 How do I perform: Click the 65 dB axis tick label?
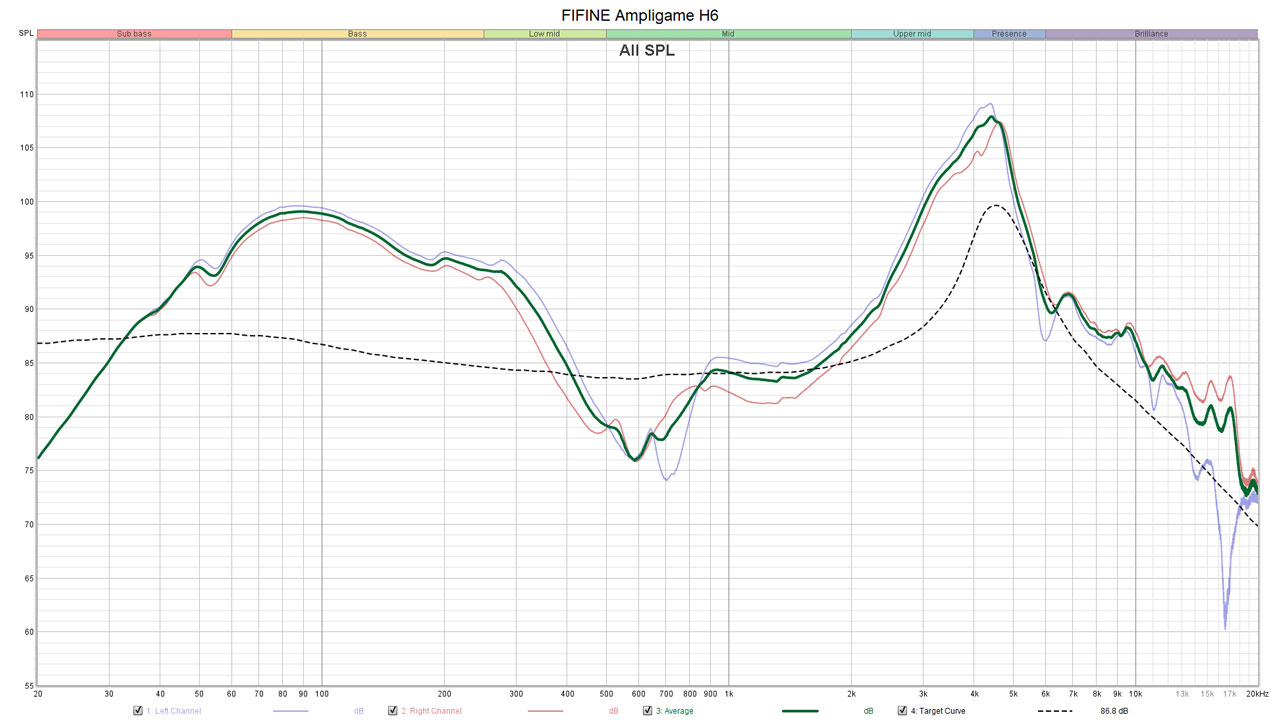[28, 578]
